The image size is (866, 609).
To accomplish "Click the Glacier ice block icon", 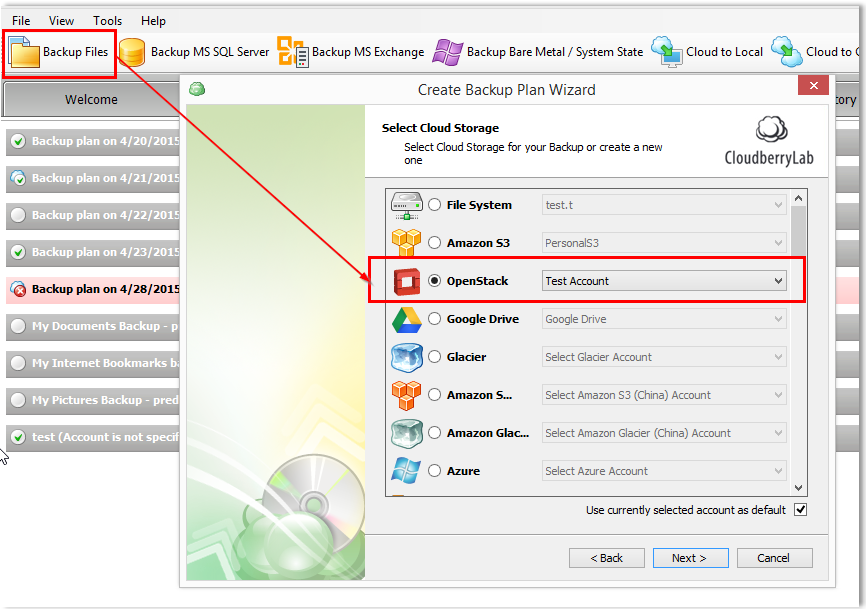I will pos(406,357).
